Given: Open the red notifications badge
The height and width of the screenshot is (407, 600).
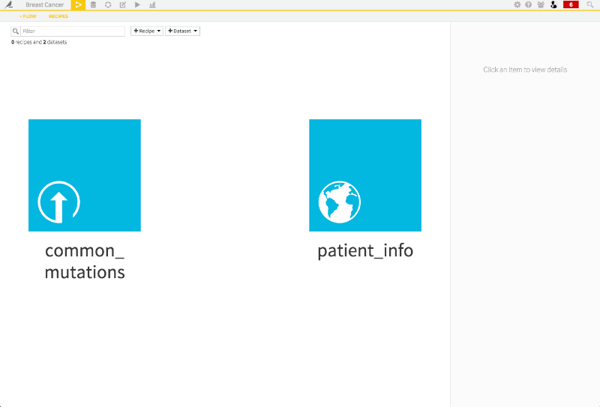Looking at the screenshot, I should [x=571, y=5].
